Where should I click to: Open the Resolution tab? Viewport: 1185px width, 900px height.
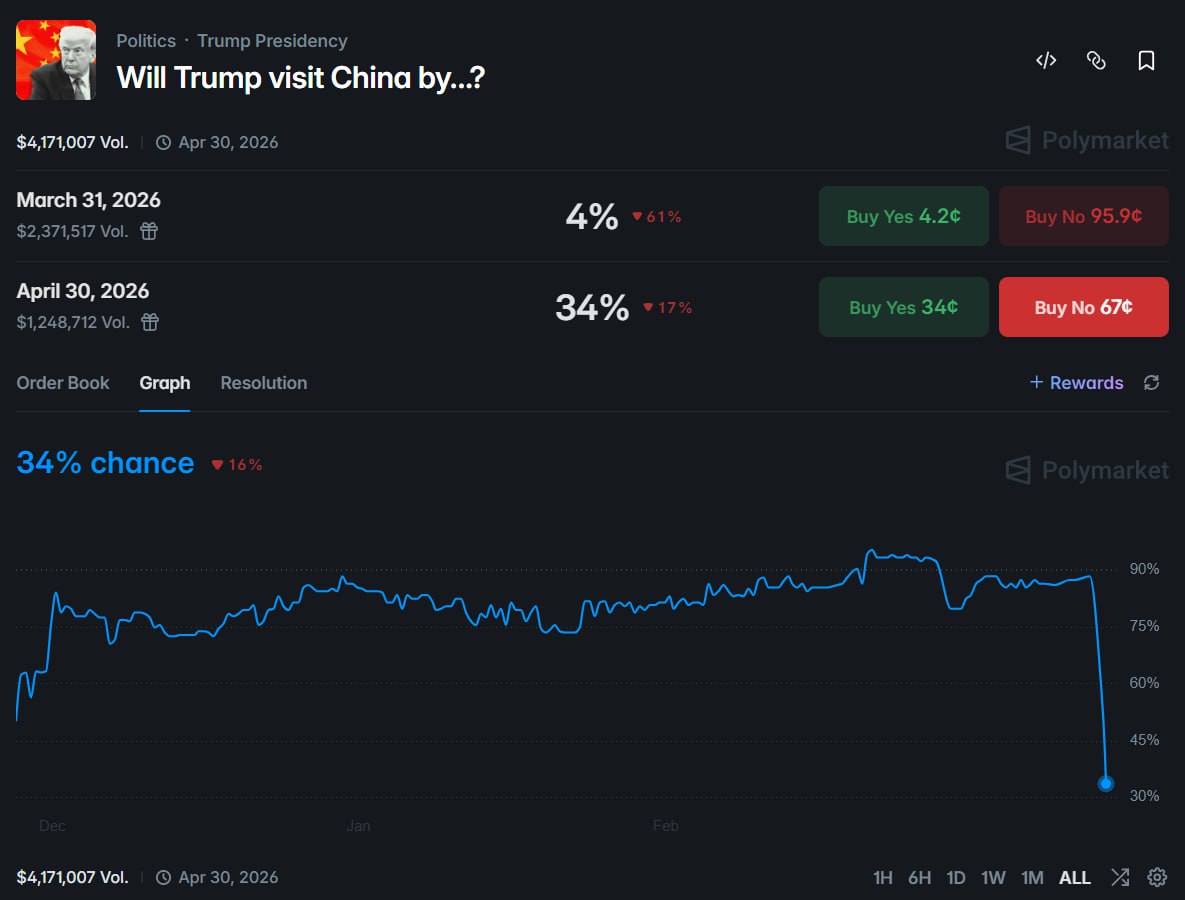263,383
